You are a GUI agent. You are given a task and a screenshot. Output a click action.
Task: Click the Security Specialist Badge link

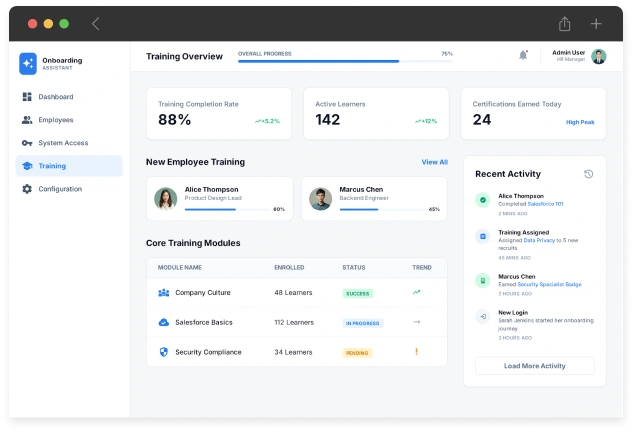(x=549, y=284)
